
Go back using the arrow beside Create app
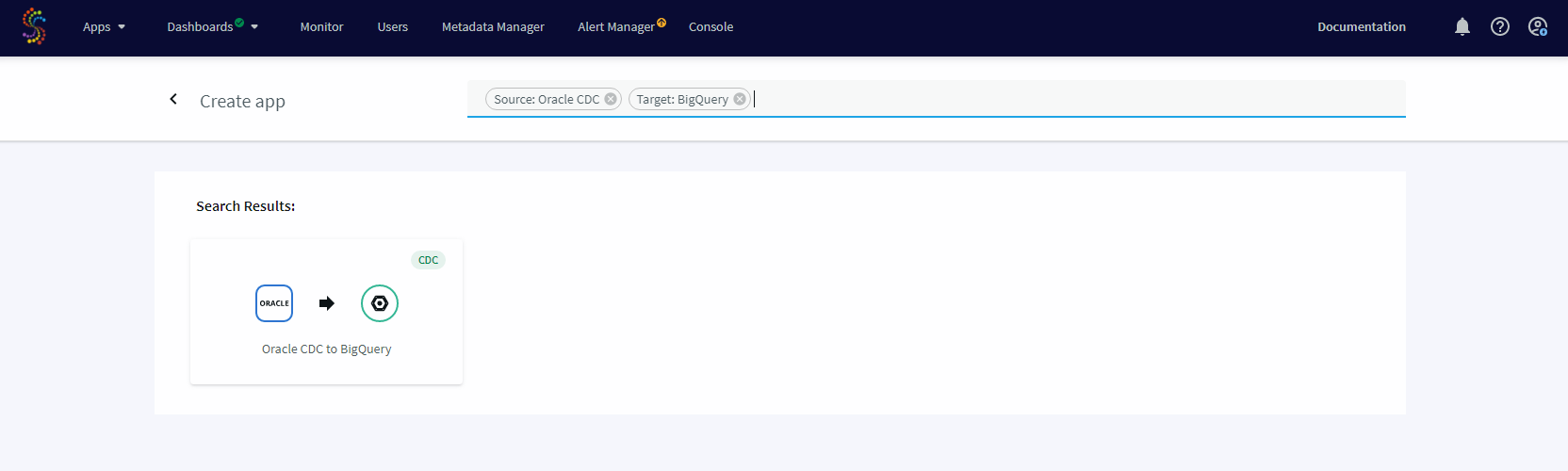click(x=173, y=99)
